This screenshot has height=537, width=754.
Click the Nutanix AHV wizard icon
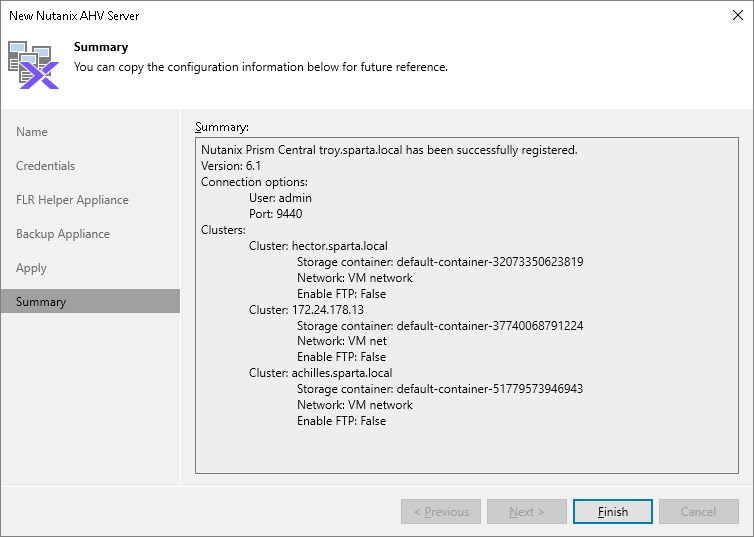[x=34, y=64]
